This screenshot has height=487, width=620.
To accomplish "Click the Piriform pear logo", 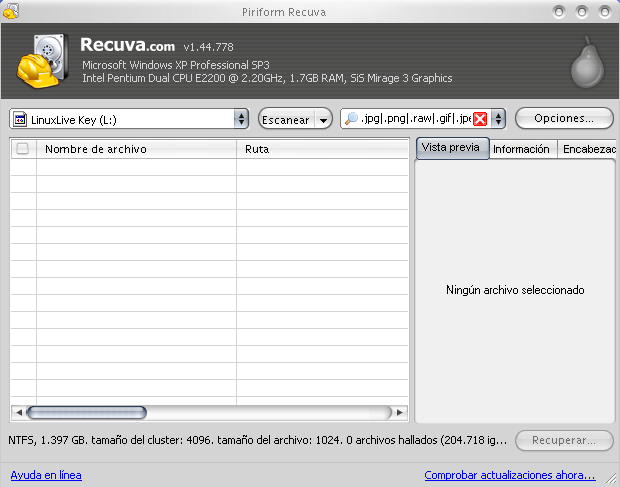I will [x=587, y=62].
